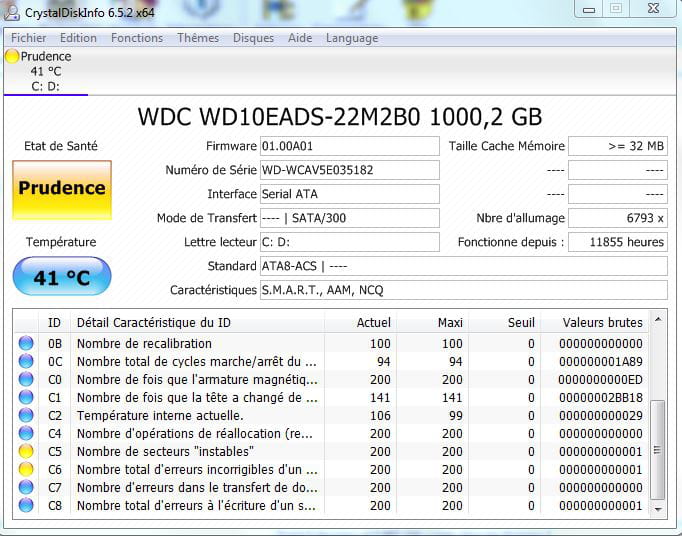Click the CrystalDiskInfo title bar app icon
682x536 pixels.
11,13
